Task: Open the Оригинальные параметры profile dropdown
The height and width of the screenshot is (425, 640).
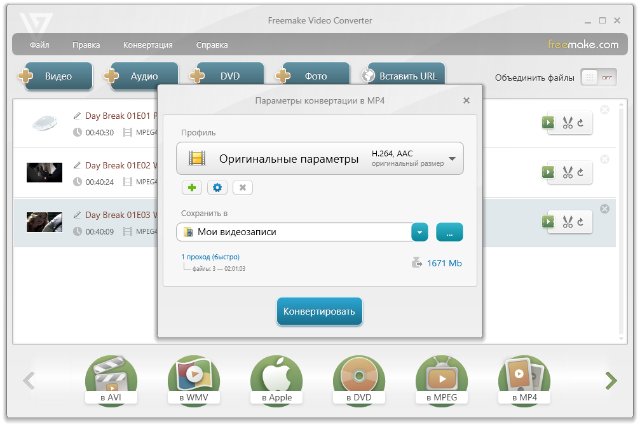Action: point(320,158)
